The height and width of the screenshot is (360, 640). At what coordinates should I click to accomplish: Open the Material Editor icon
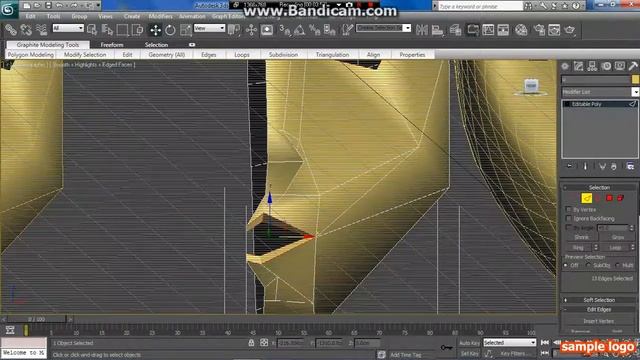[x=521, y=30]
